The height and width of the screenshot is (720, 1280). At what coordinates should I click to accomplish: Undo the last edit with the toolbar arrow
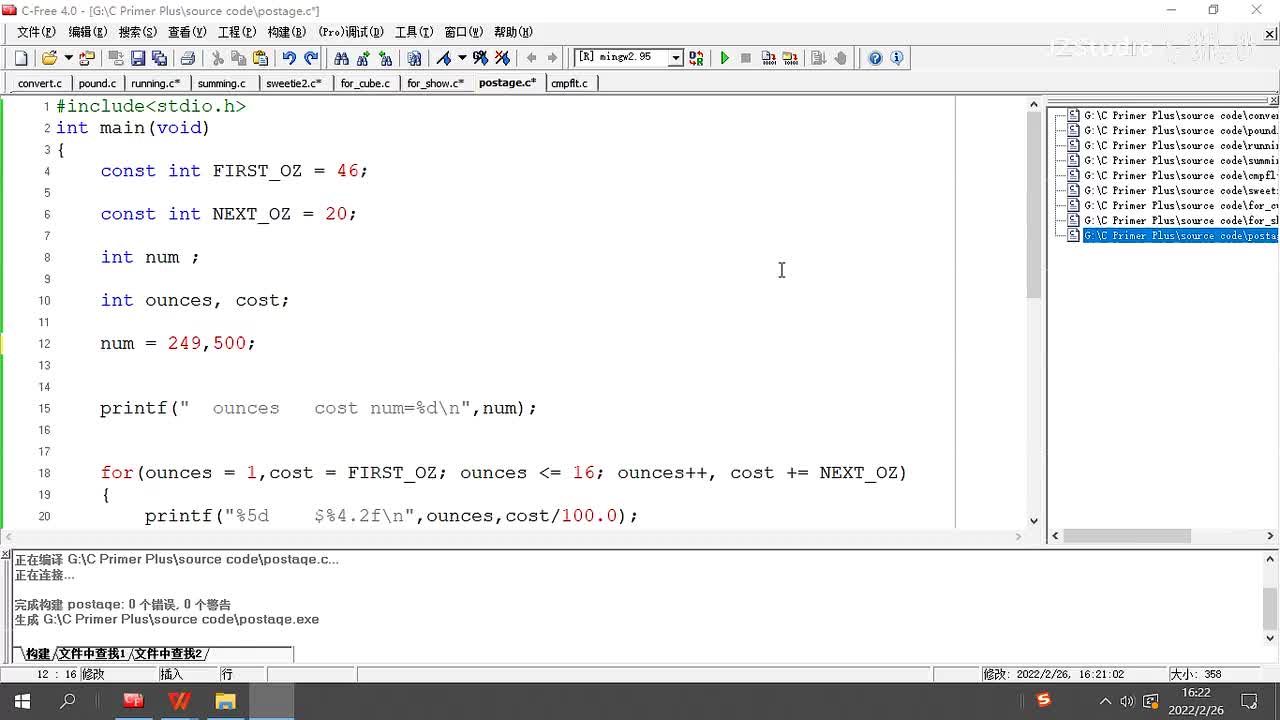tap(289, 58)
